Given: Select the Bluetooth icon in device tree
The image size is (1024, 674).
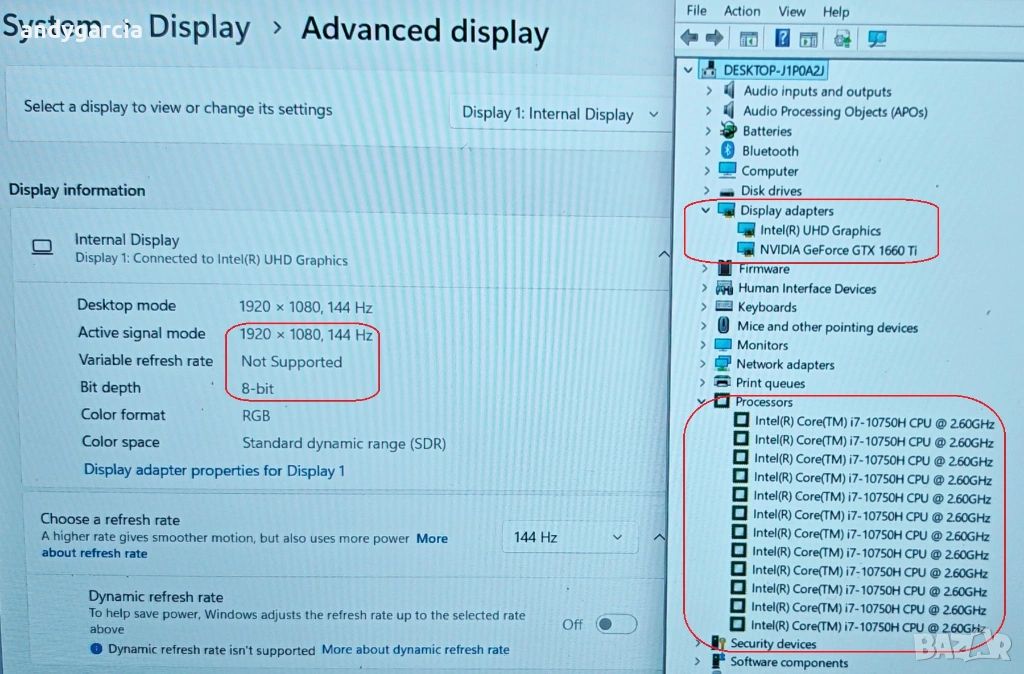Looking at the screenshot, I should pyautogui.click(x=727, y=151).
